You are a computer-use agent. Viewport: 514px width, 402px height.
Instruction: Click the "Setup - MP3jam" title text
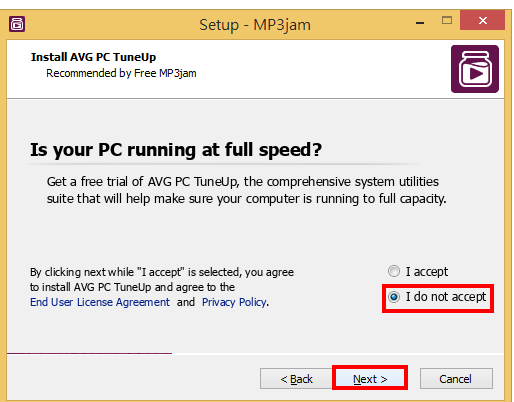pyautogui.click(x=255, y=25)
